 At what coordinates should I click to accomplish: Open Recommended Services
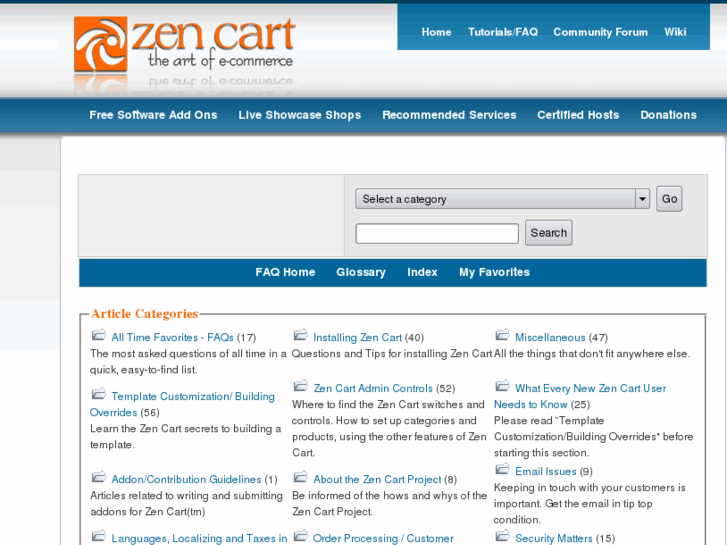[449, 115]
